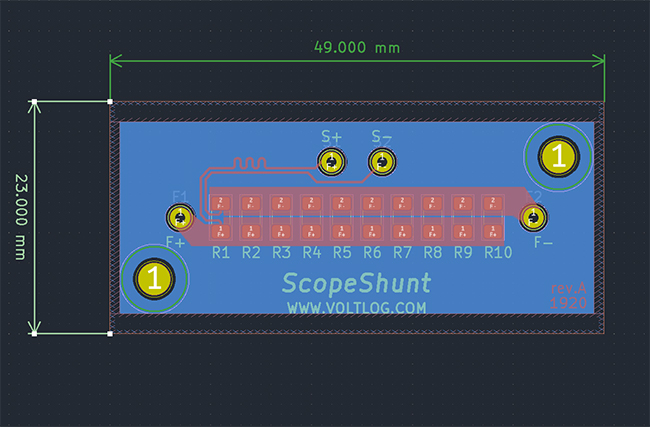Click the R5 reference label

click(342, 252)
